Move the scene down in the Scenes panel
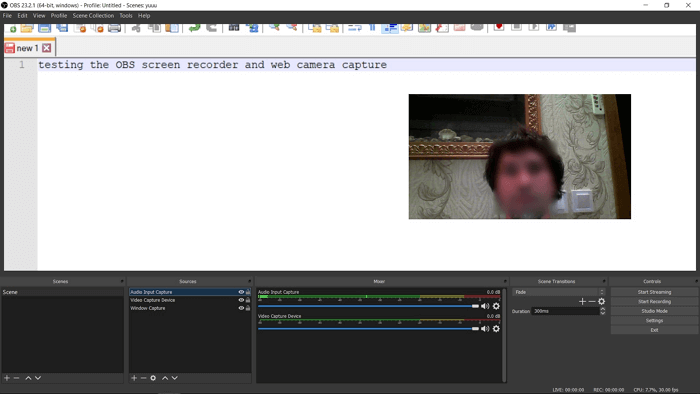This screenshot has height=394, width=700. click(38, 378)
